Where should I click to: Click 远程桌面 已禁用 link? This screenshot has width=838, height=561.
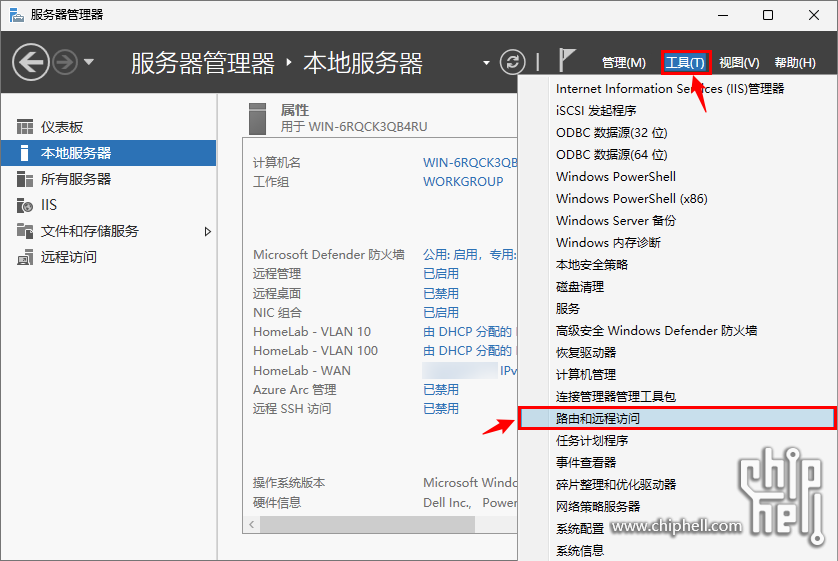pos(441,293)
